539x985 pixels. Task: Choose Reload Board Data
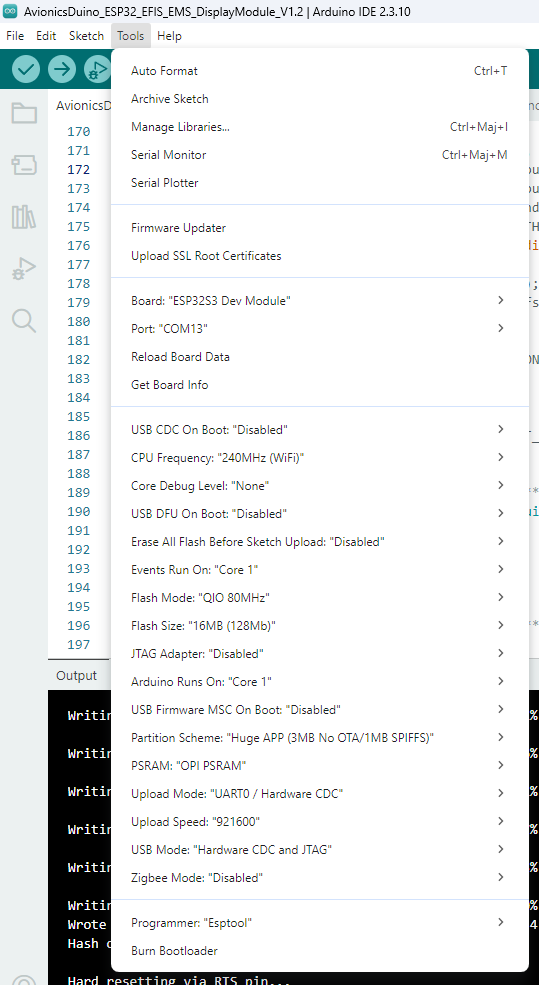click(320, 357)
